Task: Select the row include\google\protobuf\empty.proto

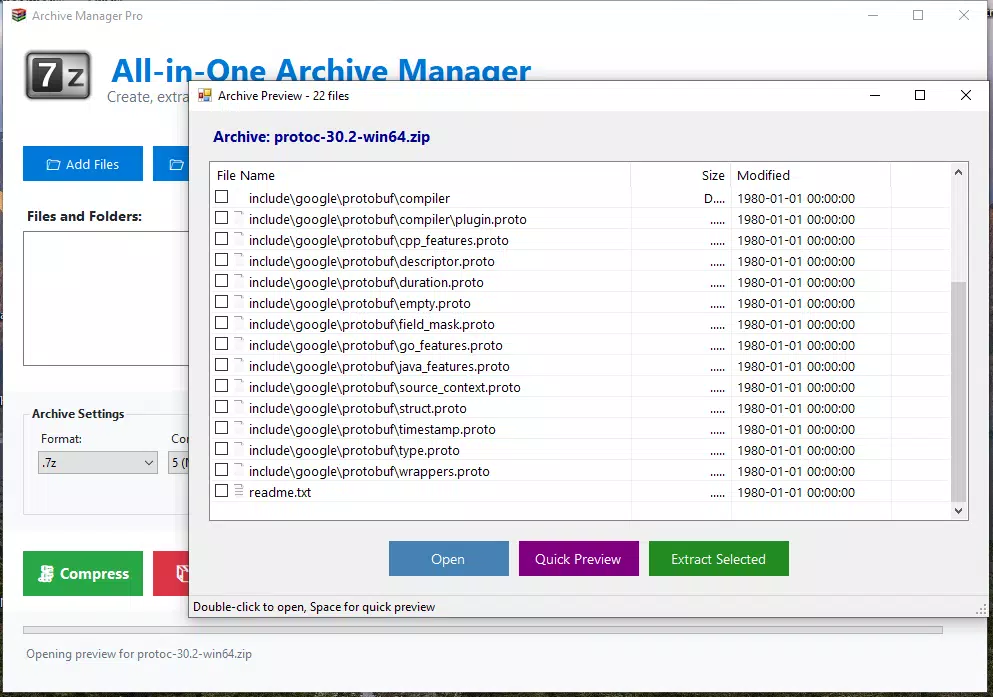Action: (579, 303)
